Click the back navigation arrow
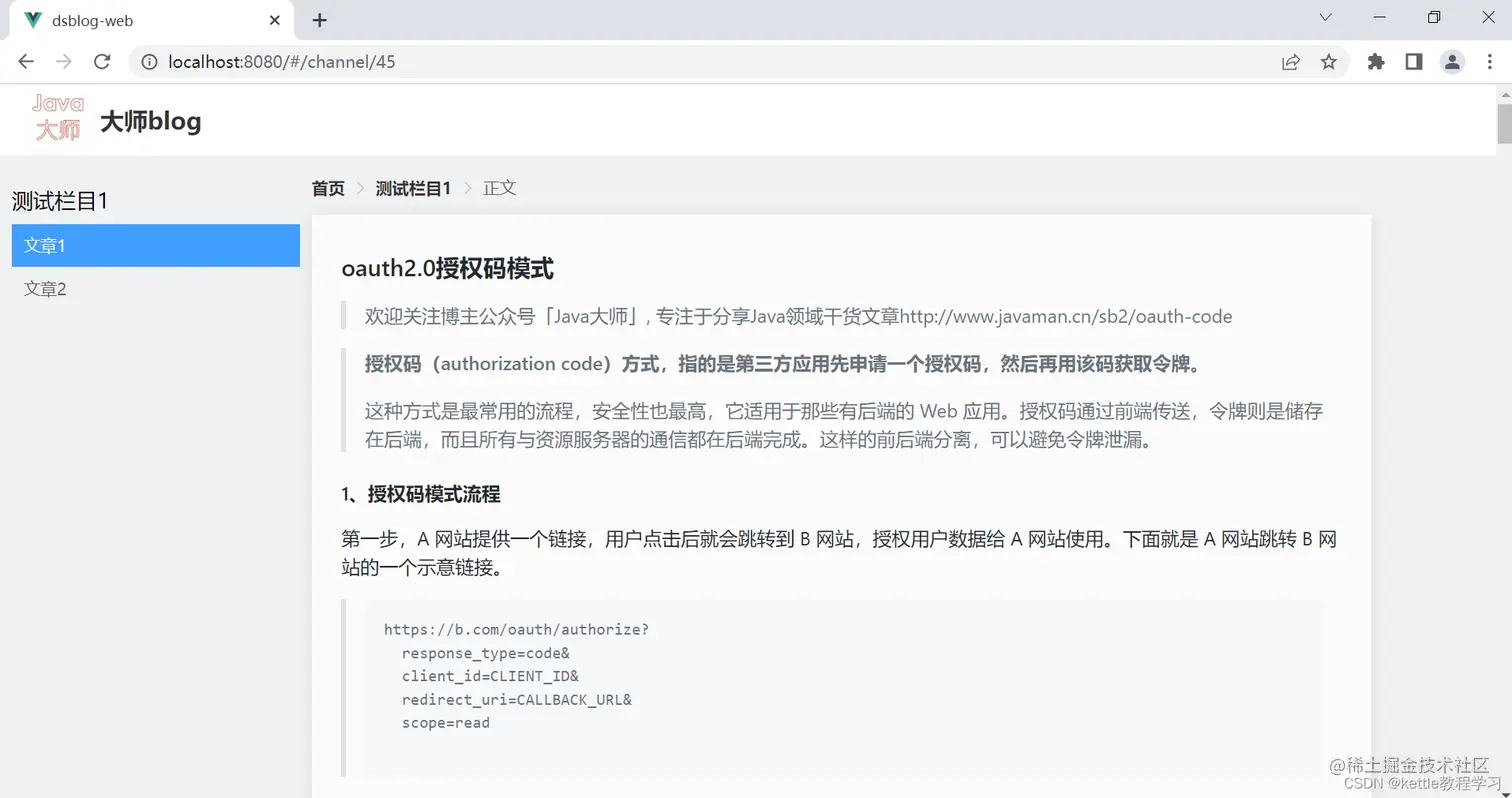Screen dimensions: 1512x798 click(25, 61)
